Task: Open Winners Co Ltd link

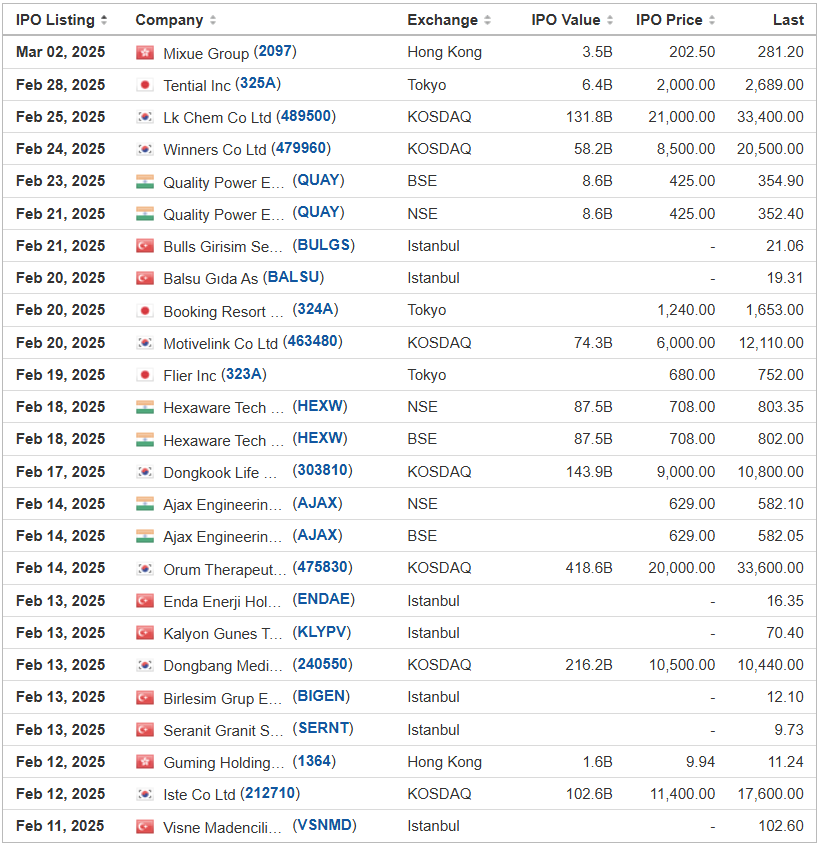Action: (214, 150)
